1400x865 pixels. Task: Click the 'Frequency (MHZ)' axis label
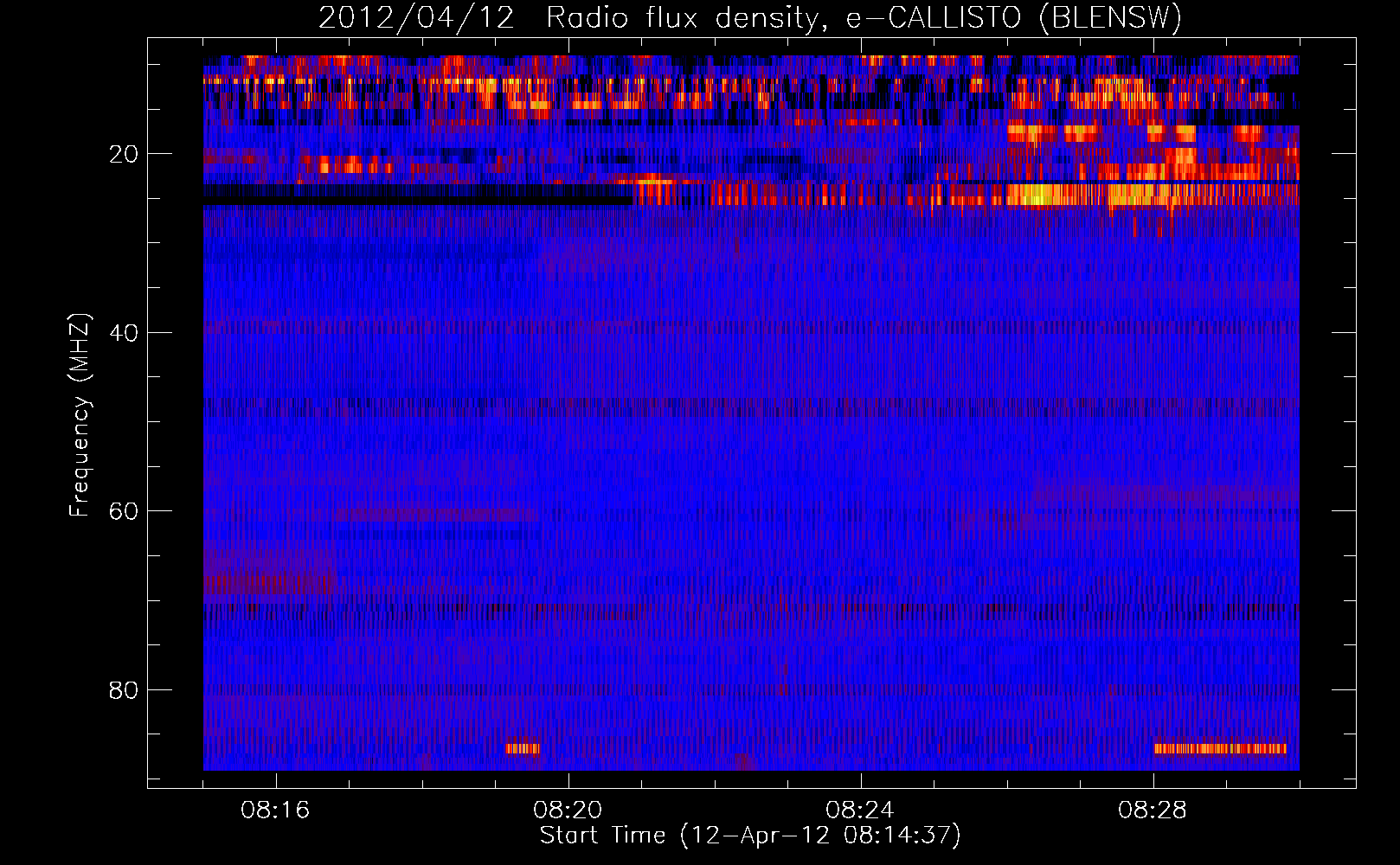click(x=80, y=416)
